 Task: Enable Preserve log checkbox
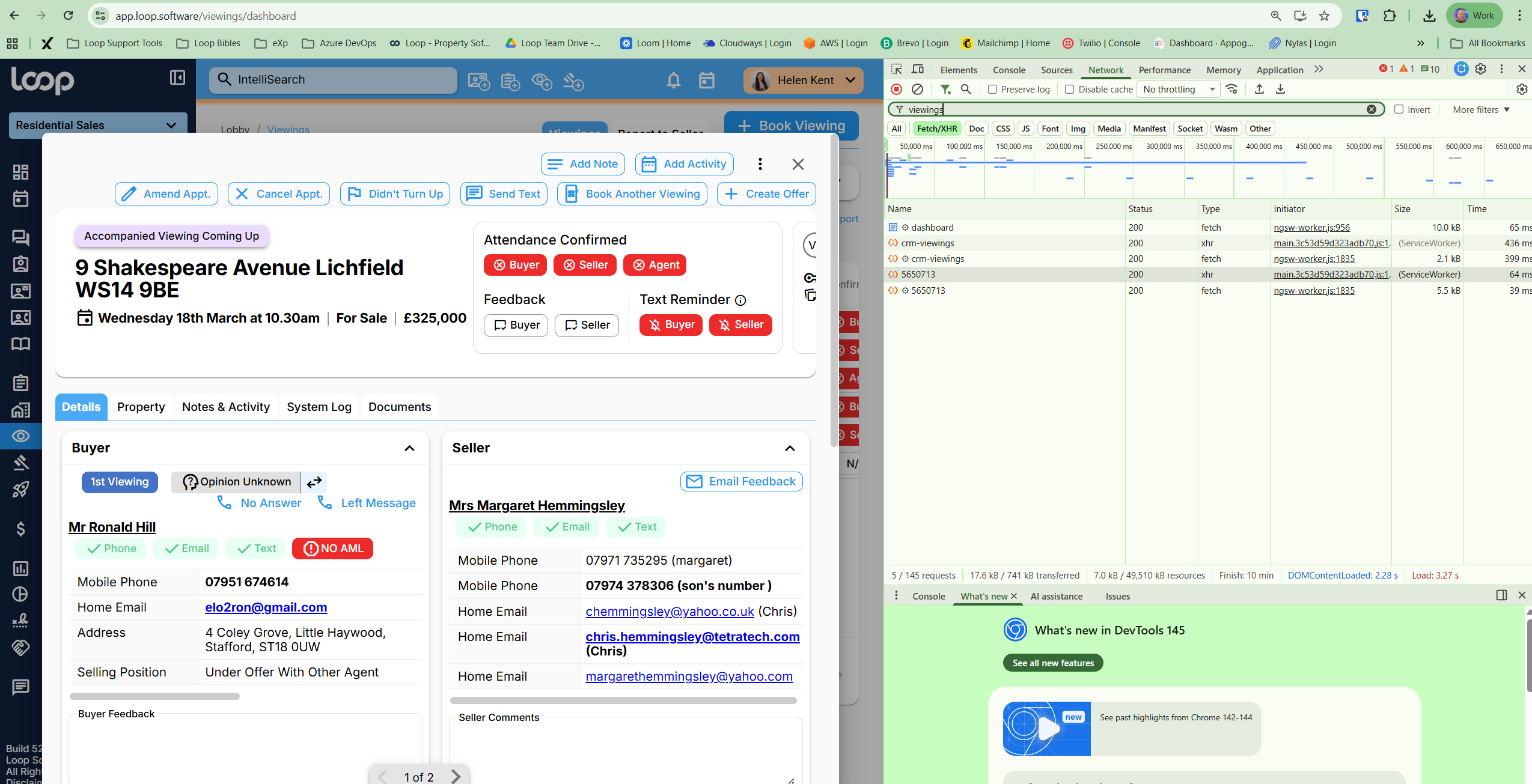click(993, 89)
